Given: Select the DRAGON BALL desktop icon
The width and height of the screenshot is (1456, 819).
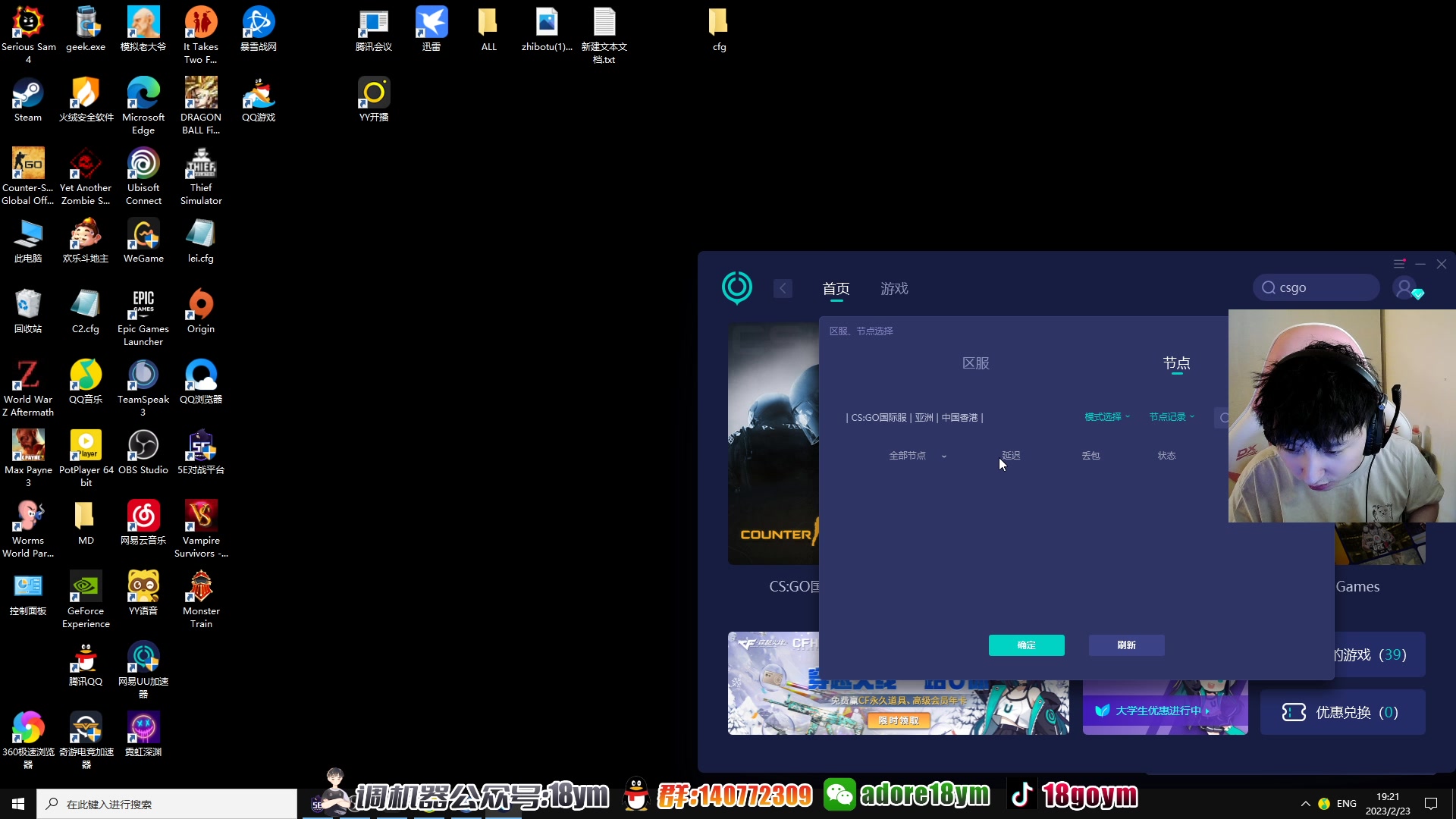Looking at the screenshot, I should [201, 105].
